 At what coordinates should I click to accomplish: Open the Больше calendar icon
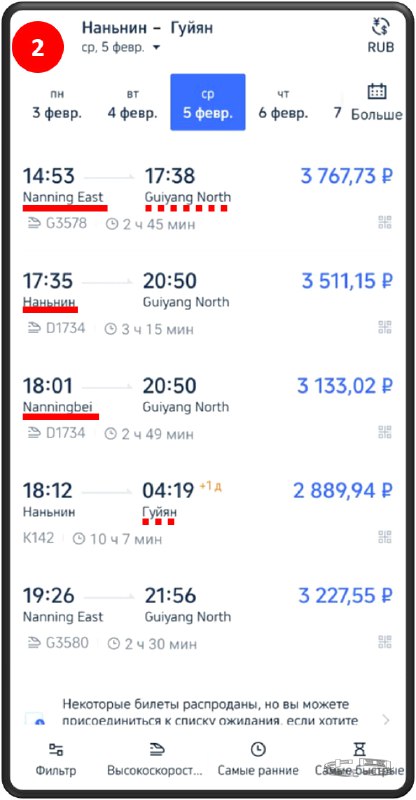pyautogui.click(x=377, y=92)
